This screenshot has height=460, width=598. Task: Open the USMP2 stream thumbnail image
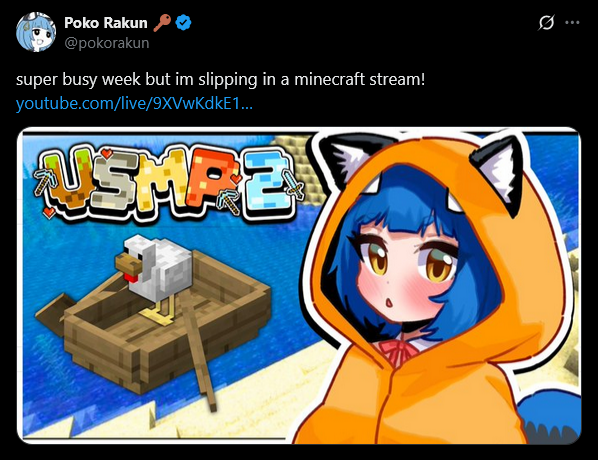[299, 286]
